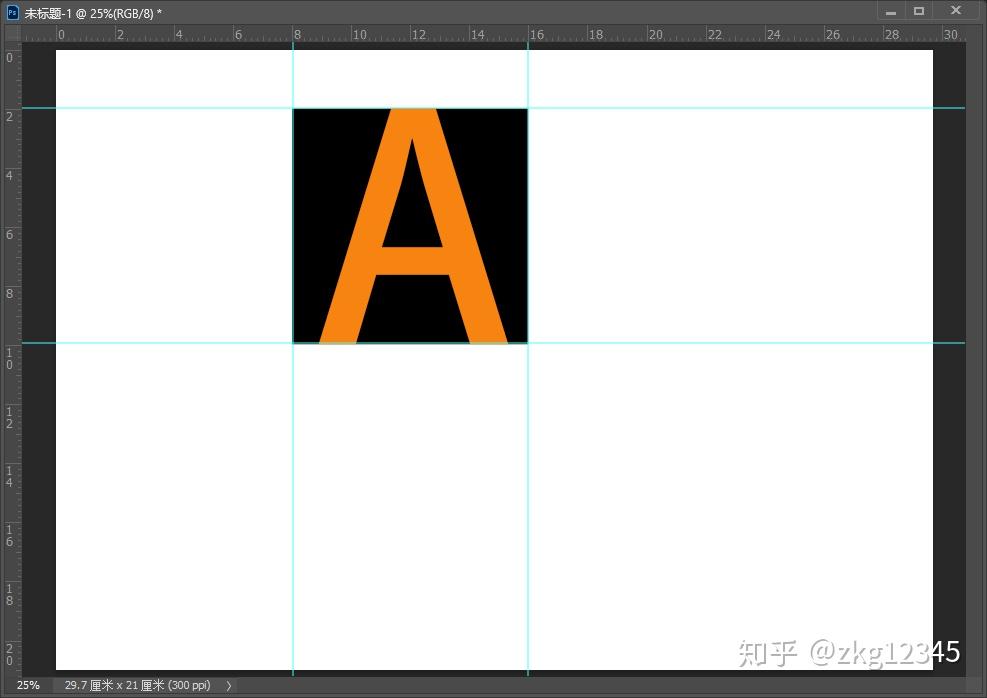Click the document info "29.7 厘米 x 21 厘米 (300 ppi)"
The width and height of the screenshot is (987, 698).
[x=137, y=685]
